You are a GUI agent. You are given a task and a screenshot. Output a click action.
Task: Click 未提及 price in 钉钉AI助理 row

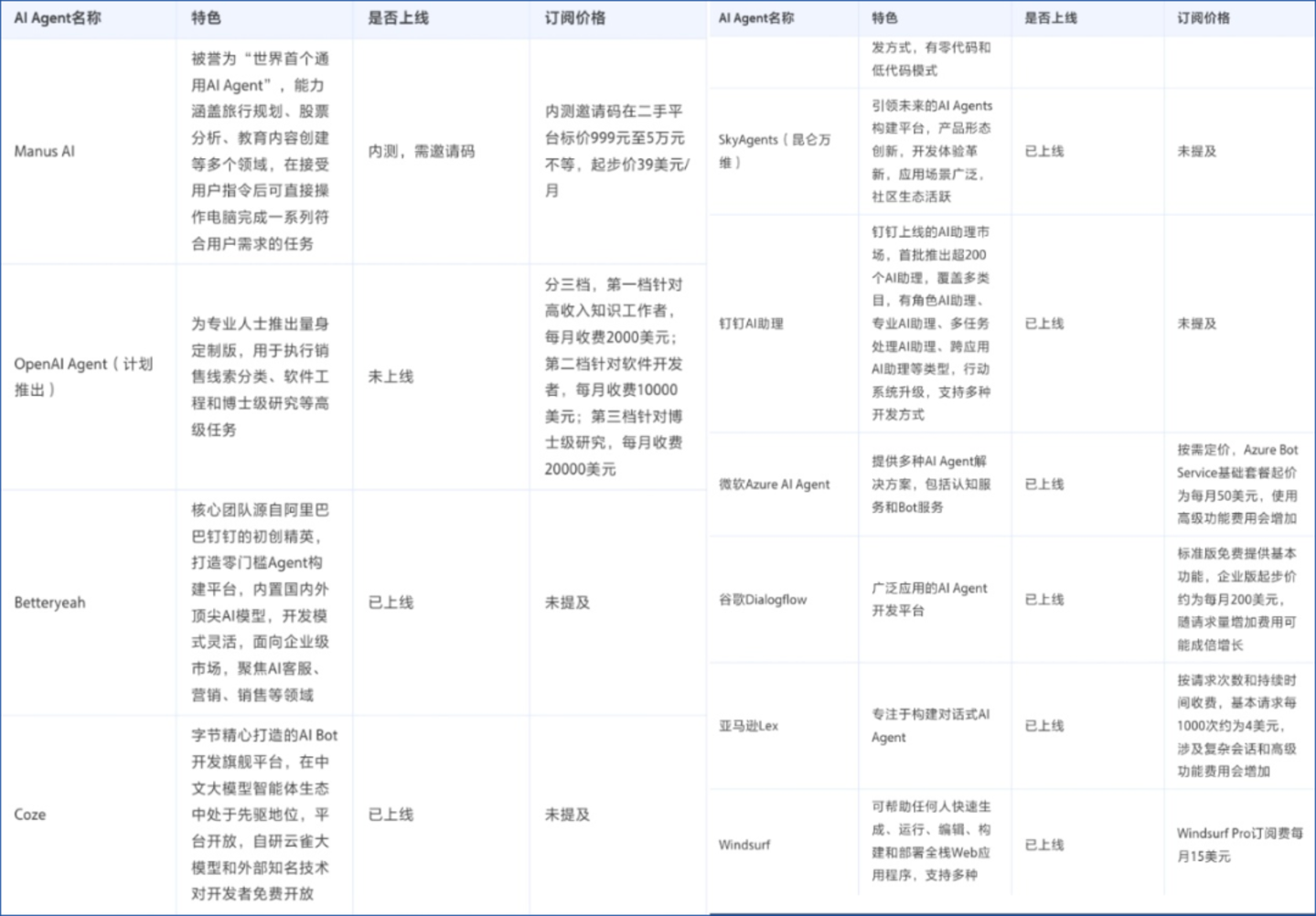click(1197, 324)
